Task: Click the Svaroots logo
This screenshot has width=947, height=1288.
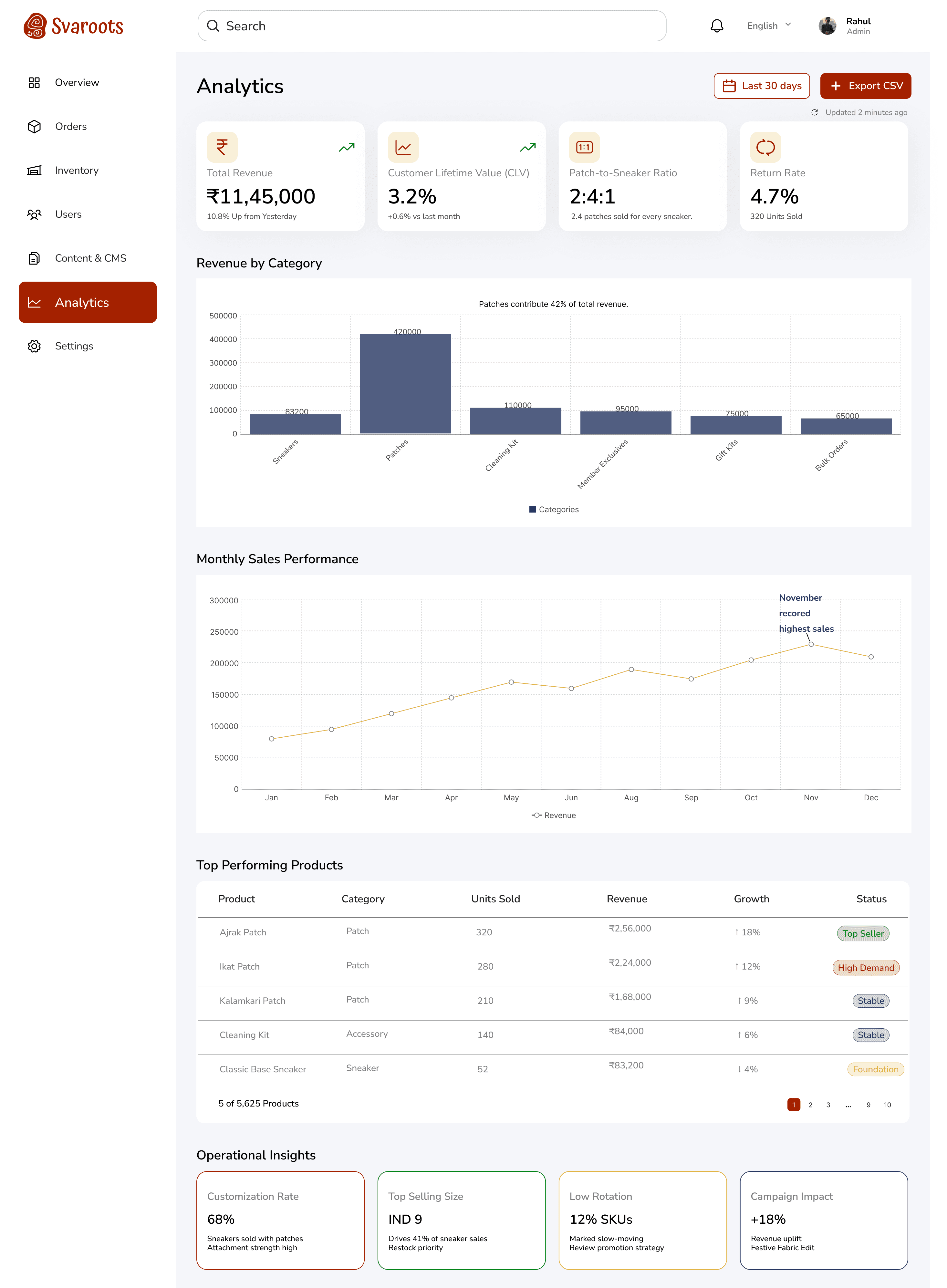Action: pos(73,26)
